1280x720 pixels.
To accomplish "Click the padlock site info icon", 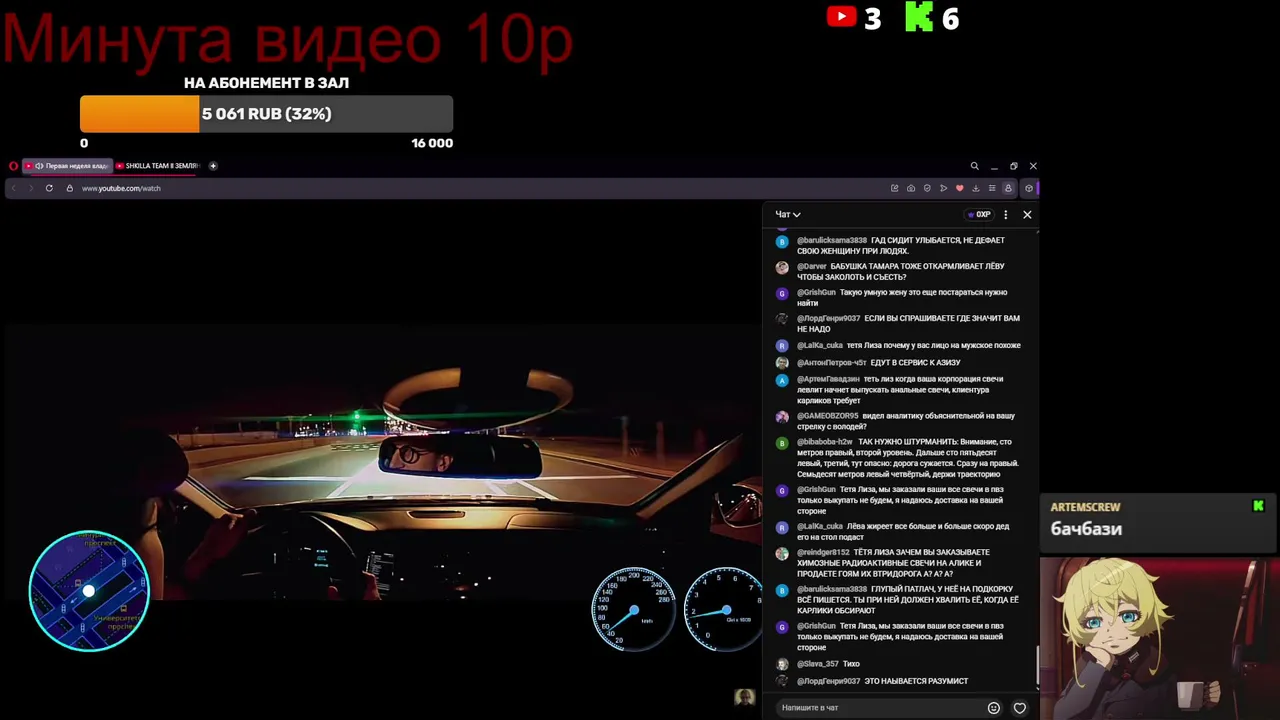I will point(70,188).
